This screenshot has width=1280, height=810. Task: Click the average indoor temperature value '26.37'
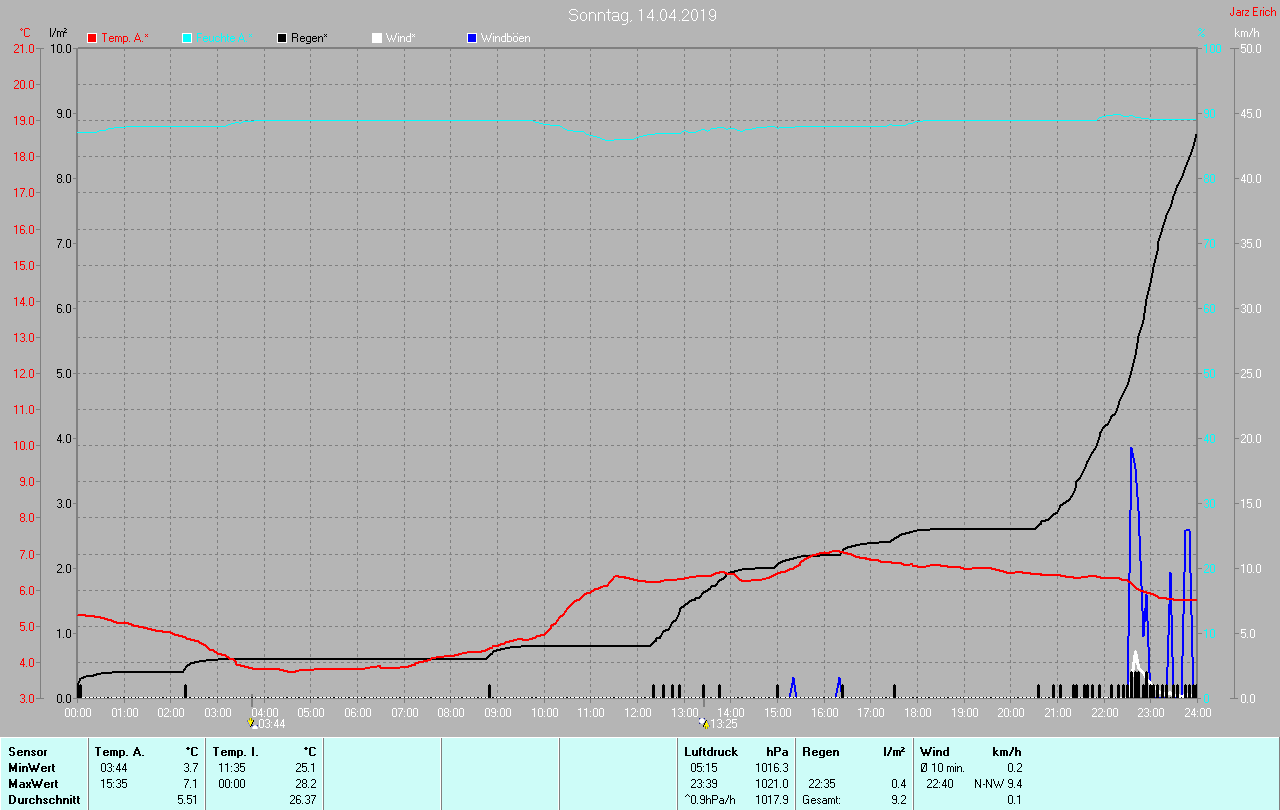click(302, 800)
